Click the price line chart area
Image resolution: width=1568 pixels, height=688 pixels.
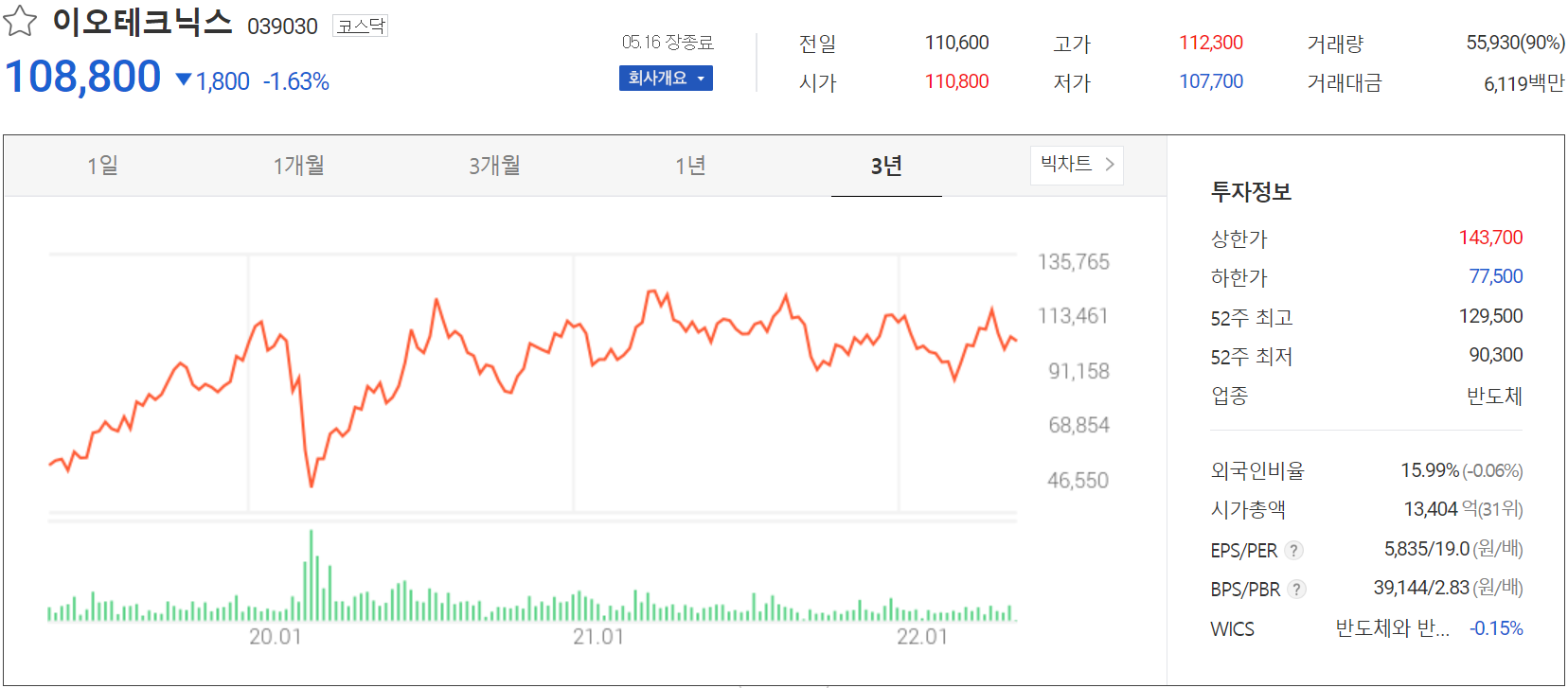point(532,382)
